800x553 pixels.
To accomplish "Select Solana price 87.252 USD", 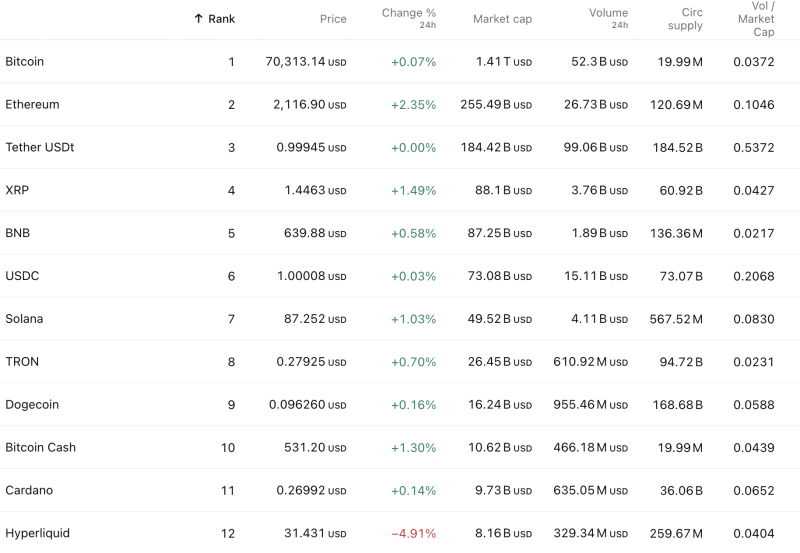I will [x=315, y=319].
